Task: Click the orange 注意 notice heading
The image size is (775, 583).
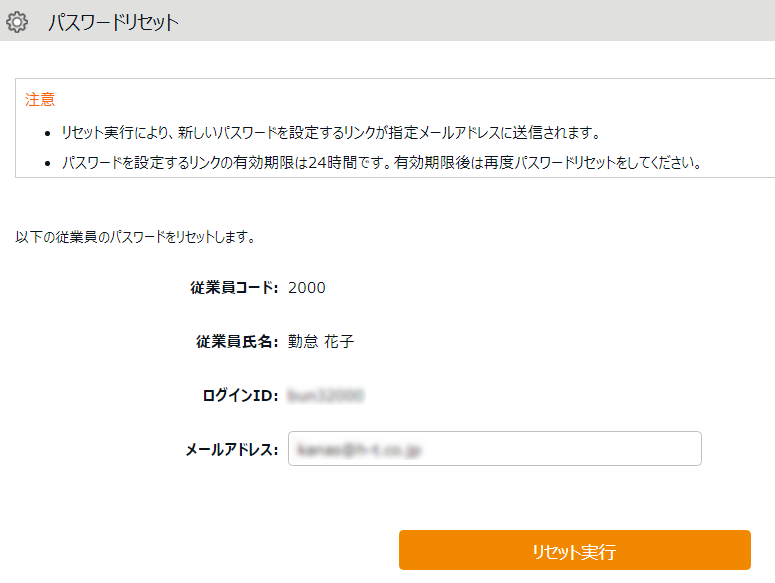Action: pyautogui.click(x=40, y=100)
